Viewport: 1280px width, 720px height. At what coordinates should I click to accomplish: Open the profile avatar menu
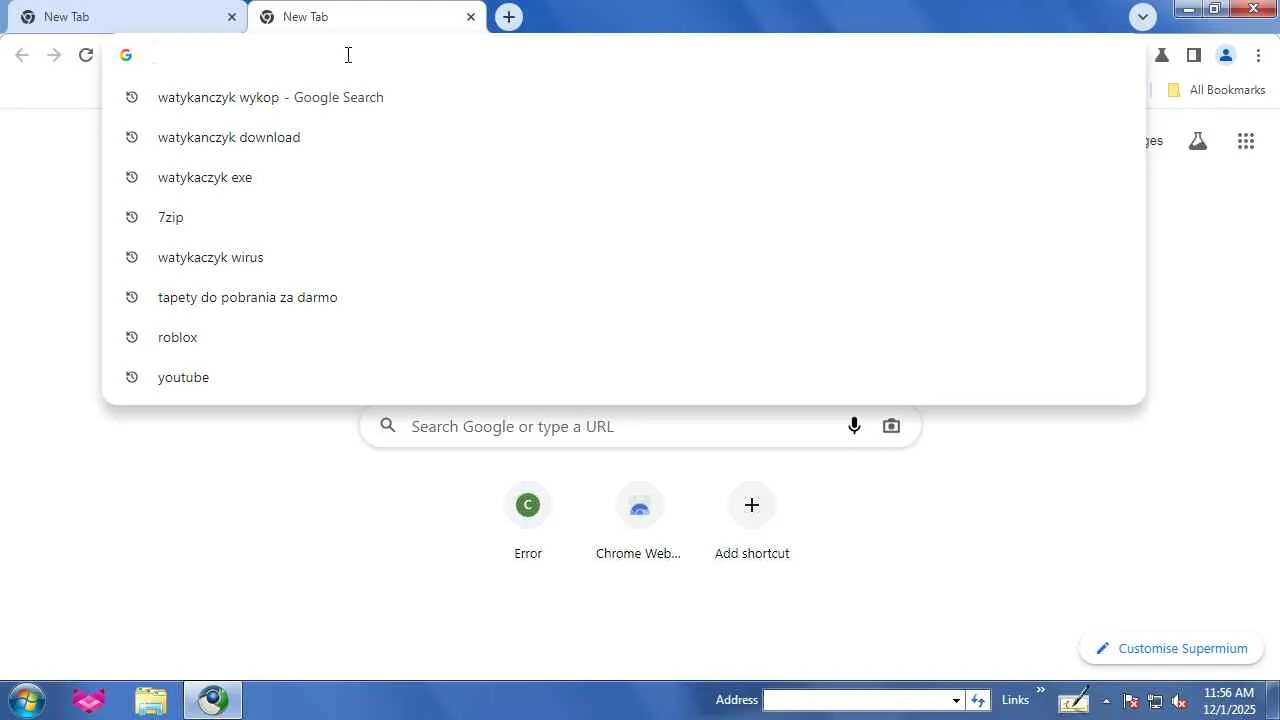pyautogui.click(x=1226, y=55)
